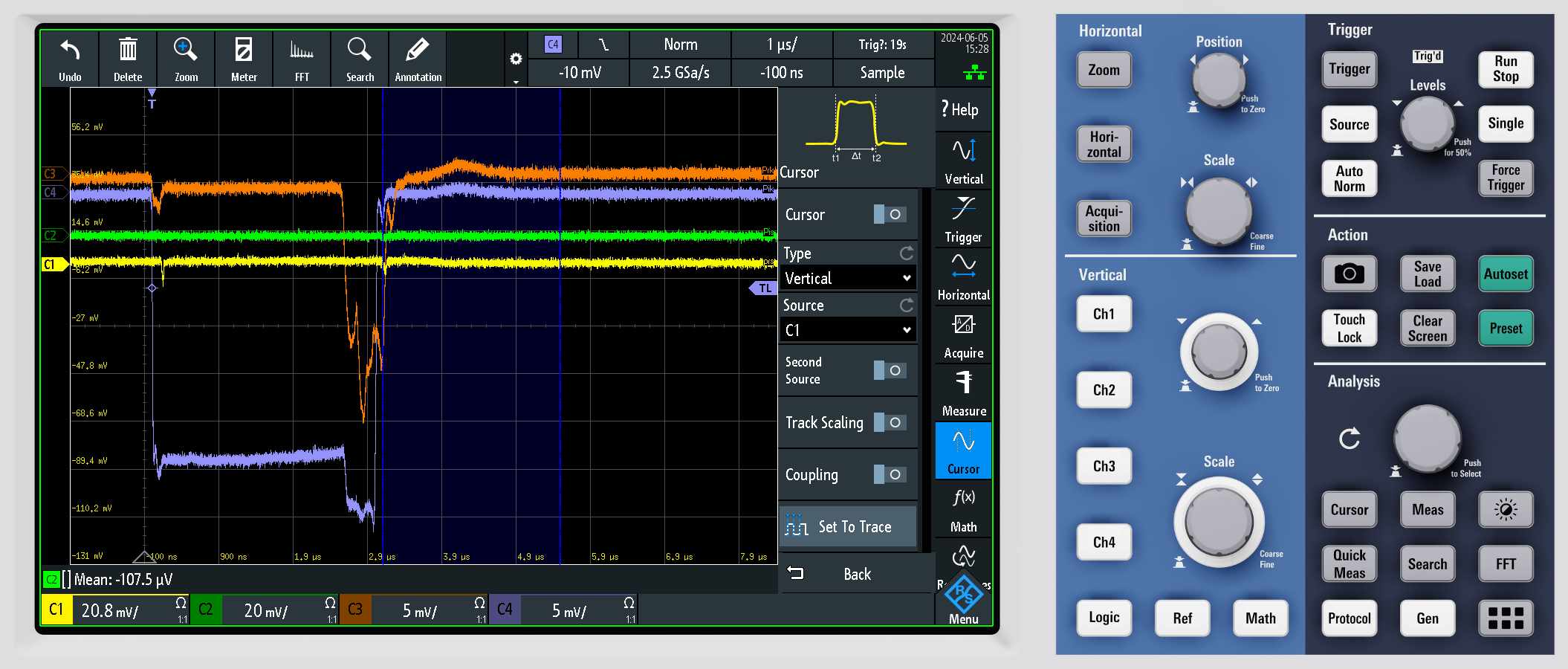
Task: Toggle the Cursor switch on
Action: (890, 214)
